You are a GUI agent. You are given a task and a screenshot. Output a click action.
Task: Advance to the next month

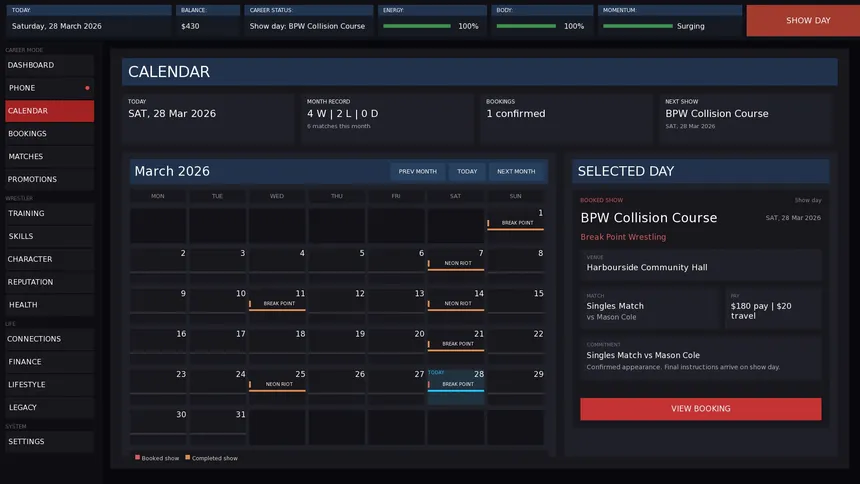[x=516, y=171]
